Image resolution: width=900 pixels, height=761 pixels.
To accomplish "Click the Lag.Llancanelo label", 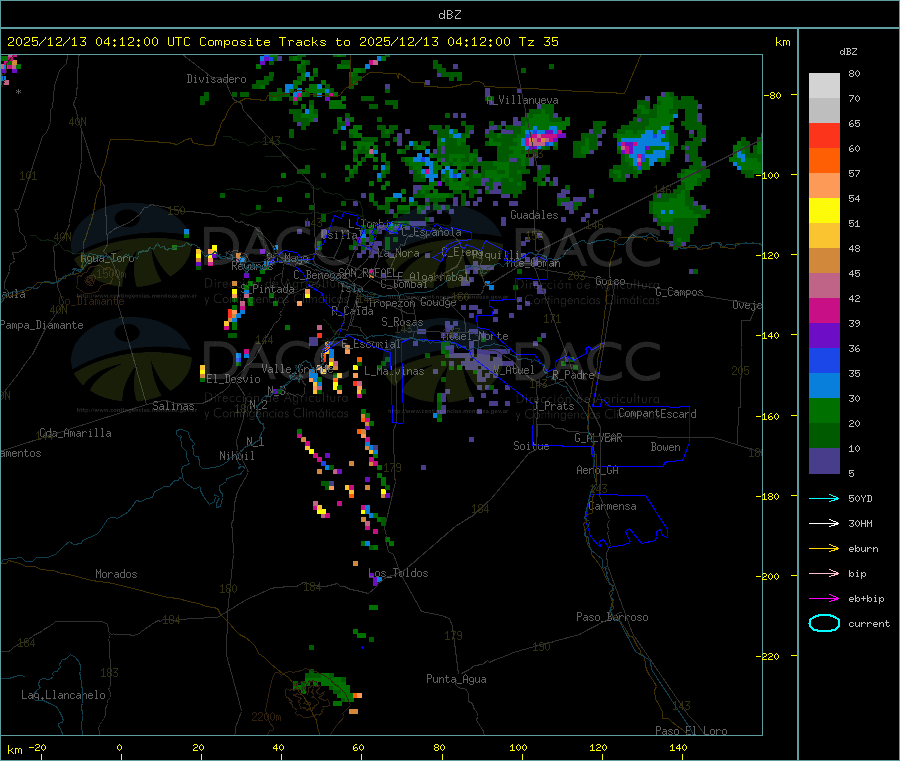I will pyautogui.click(x=64, y=695).
